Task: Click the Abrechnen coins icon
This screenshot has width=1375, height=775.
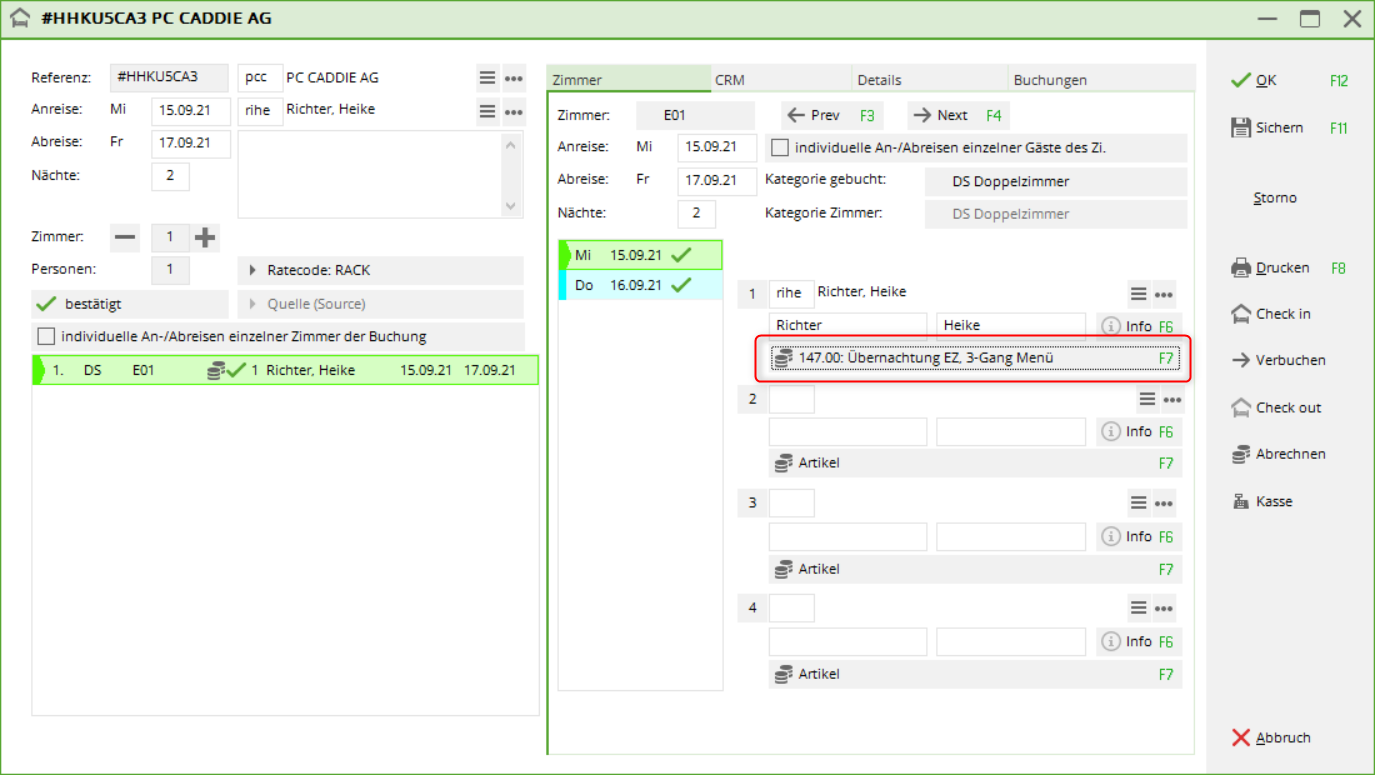Action: (x=1241, y=454)
